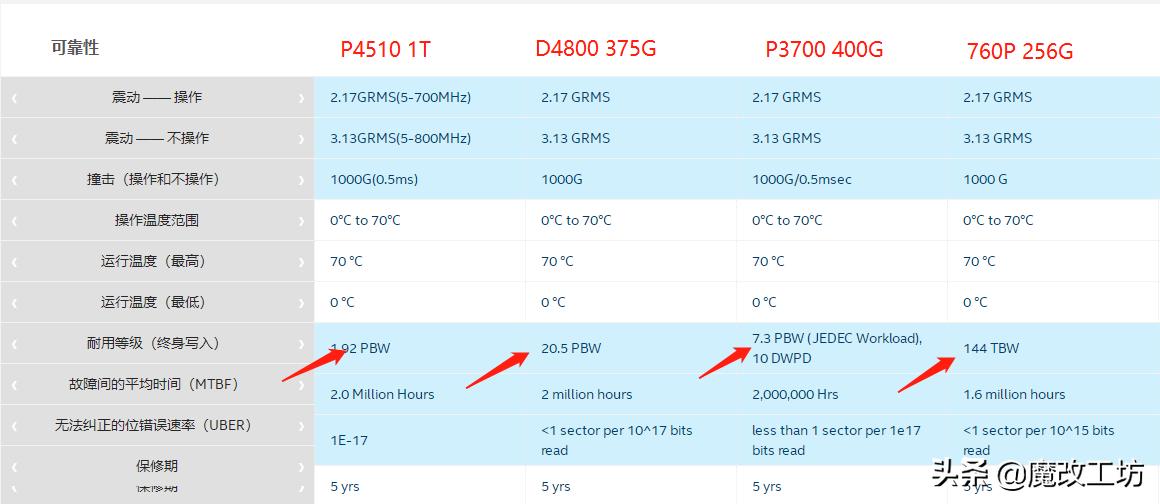The width and height of the screenshot is (1160, 504).
Task: Click left chevron on 故障间的平均时间(MTBF) row
Action: (14, 385)
